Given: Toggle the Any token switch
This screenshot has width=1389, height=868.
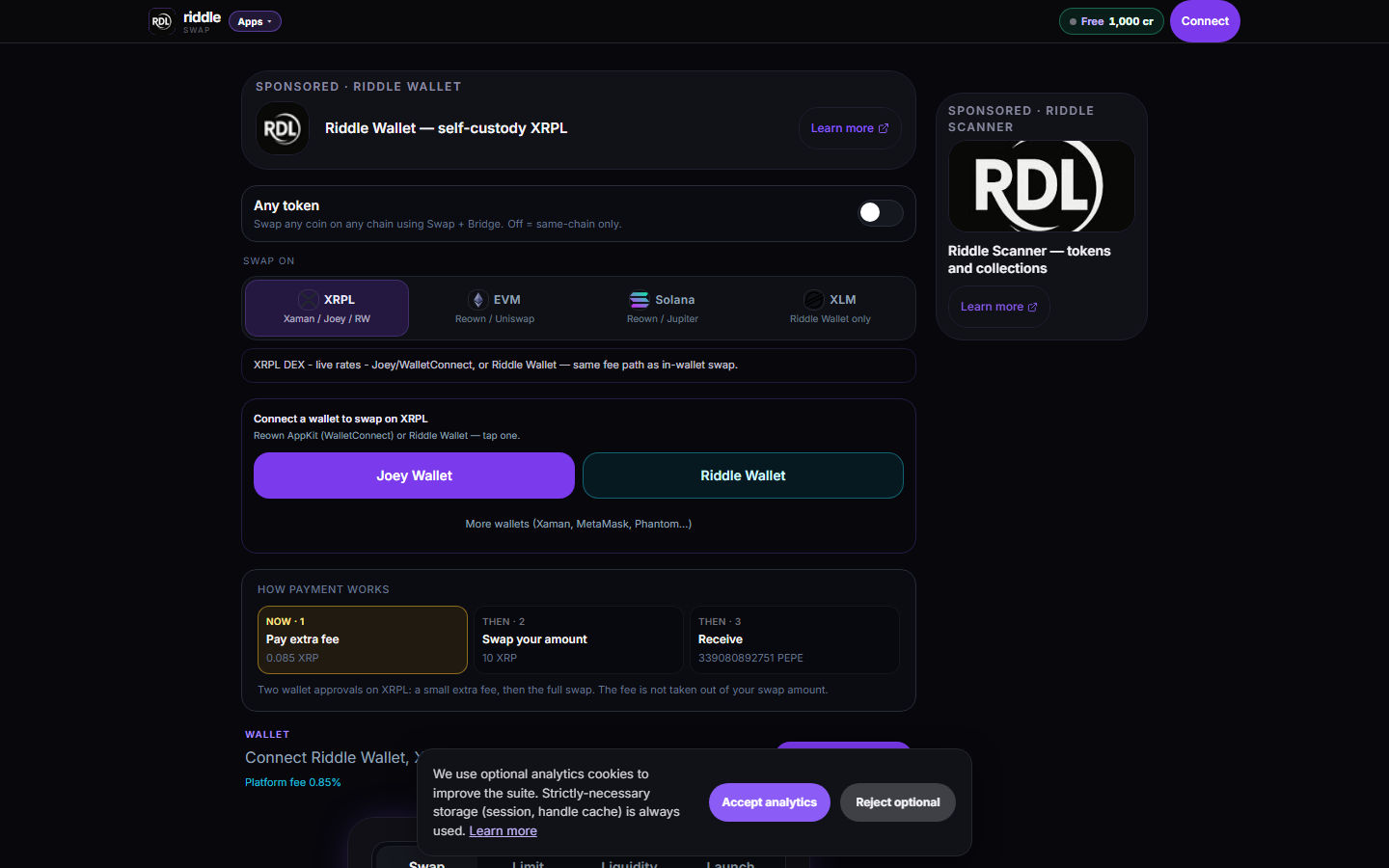Looking at the screenshot, I should (881, 212).
